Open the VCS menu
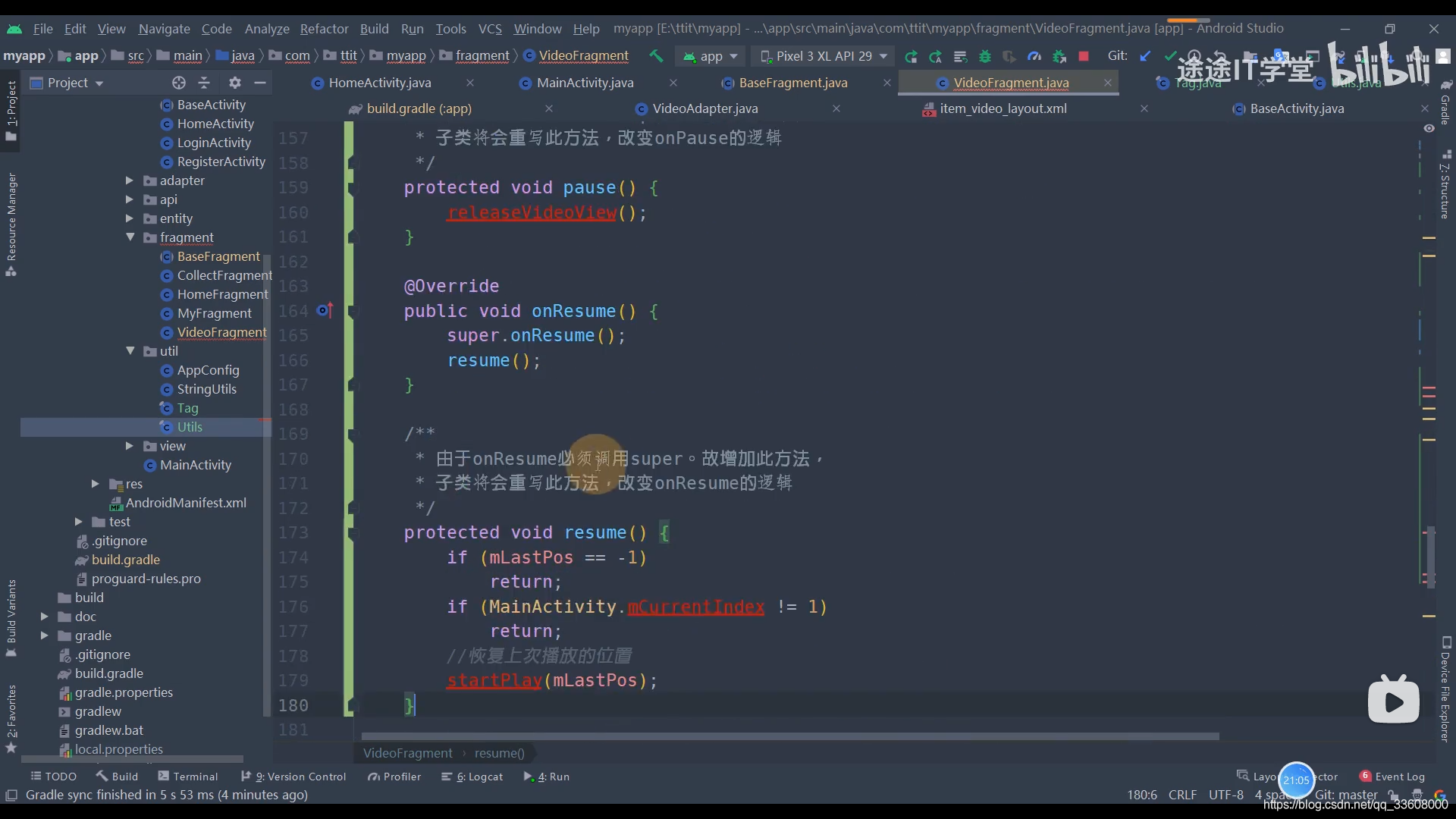 (x=490, y=29)
